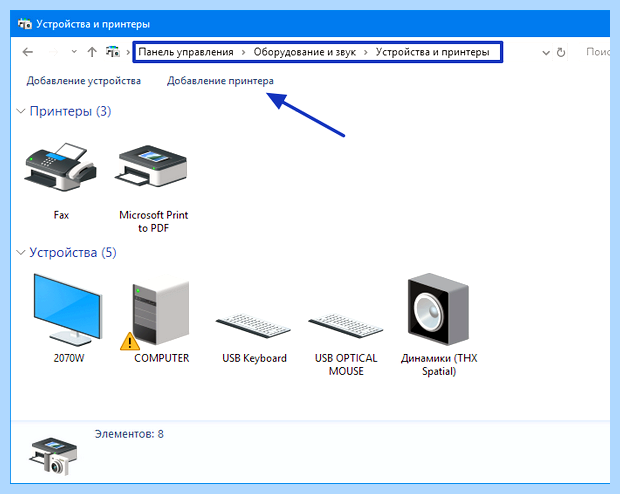Click the COMPUTER warning triangle badge
This screenshot has height=494, width=620.
tap(130, 341)
